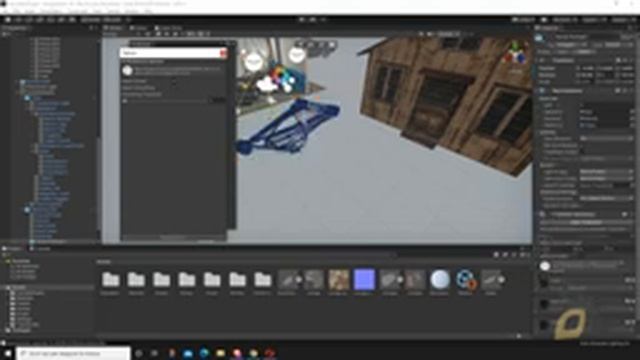Select the Rotate tool in Unity toolbar
Screen dimensions: 640x360
(x=29, y=20)
